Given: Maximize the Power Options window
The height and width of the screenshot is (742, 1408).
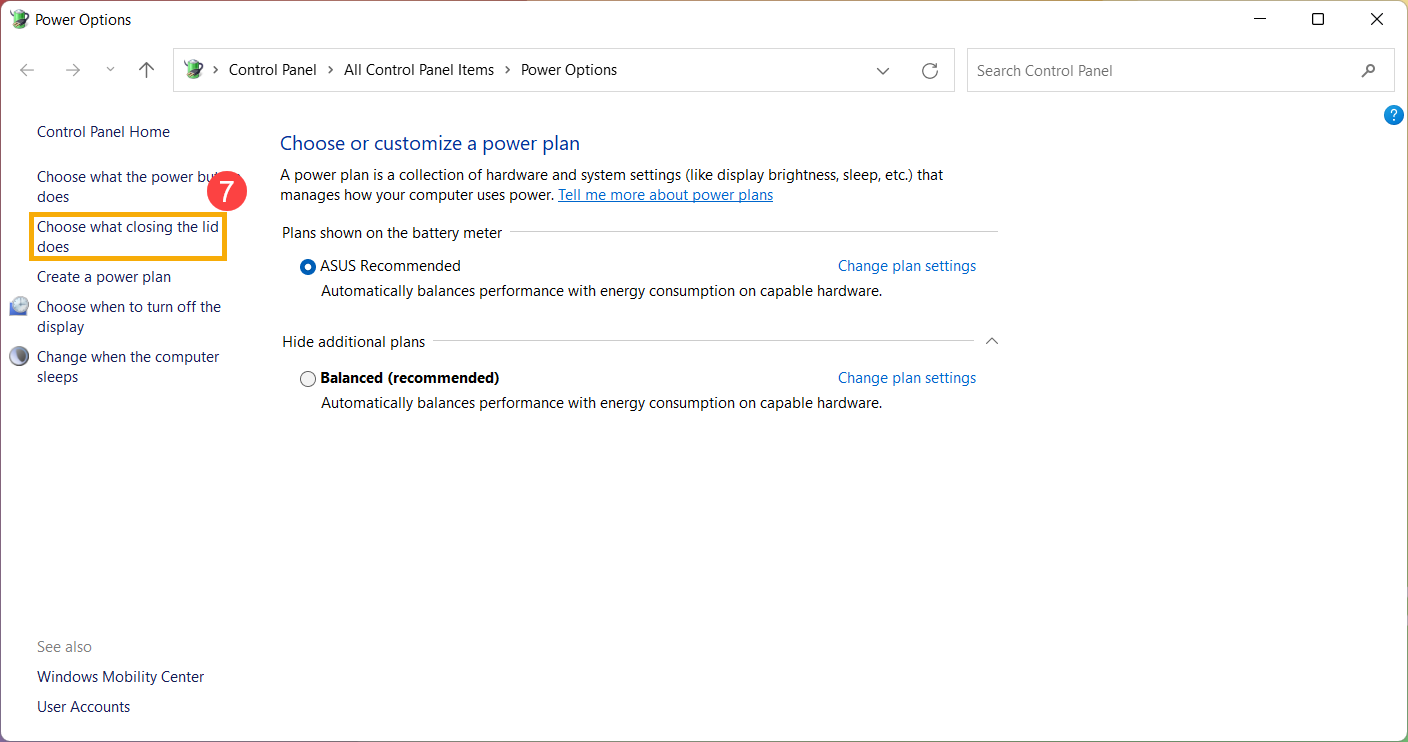Looking at the screenshot, I should click(1318, 19).
